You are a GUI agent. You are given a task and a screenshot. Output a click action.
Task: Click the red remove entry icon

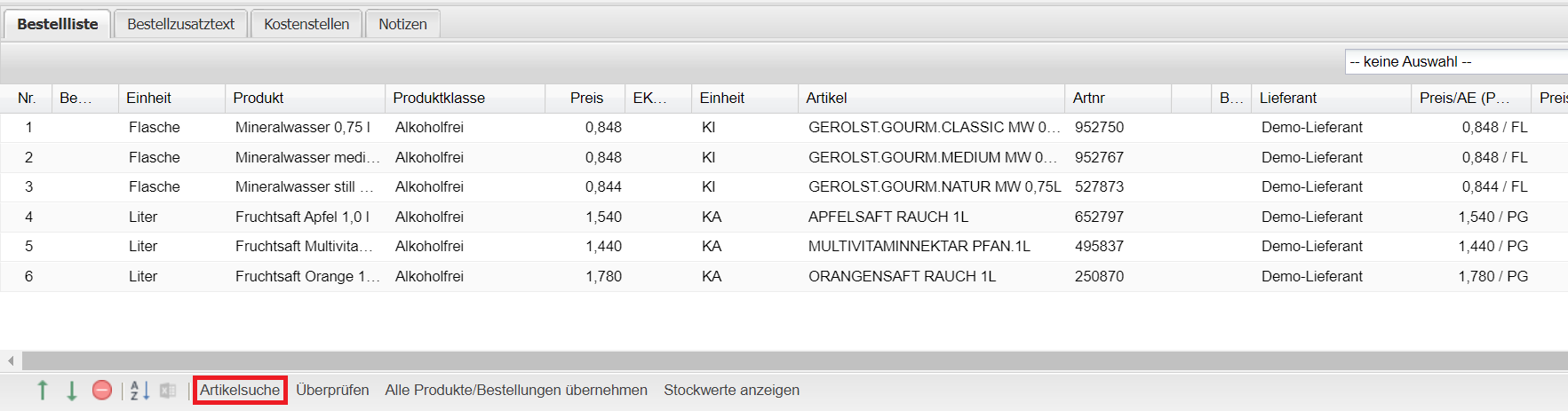(102, 391)
